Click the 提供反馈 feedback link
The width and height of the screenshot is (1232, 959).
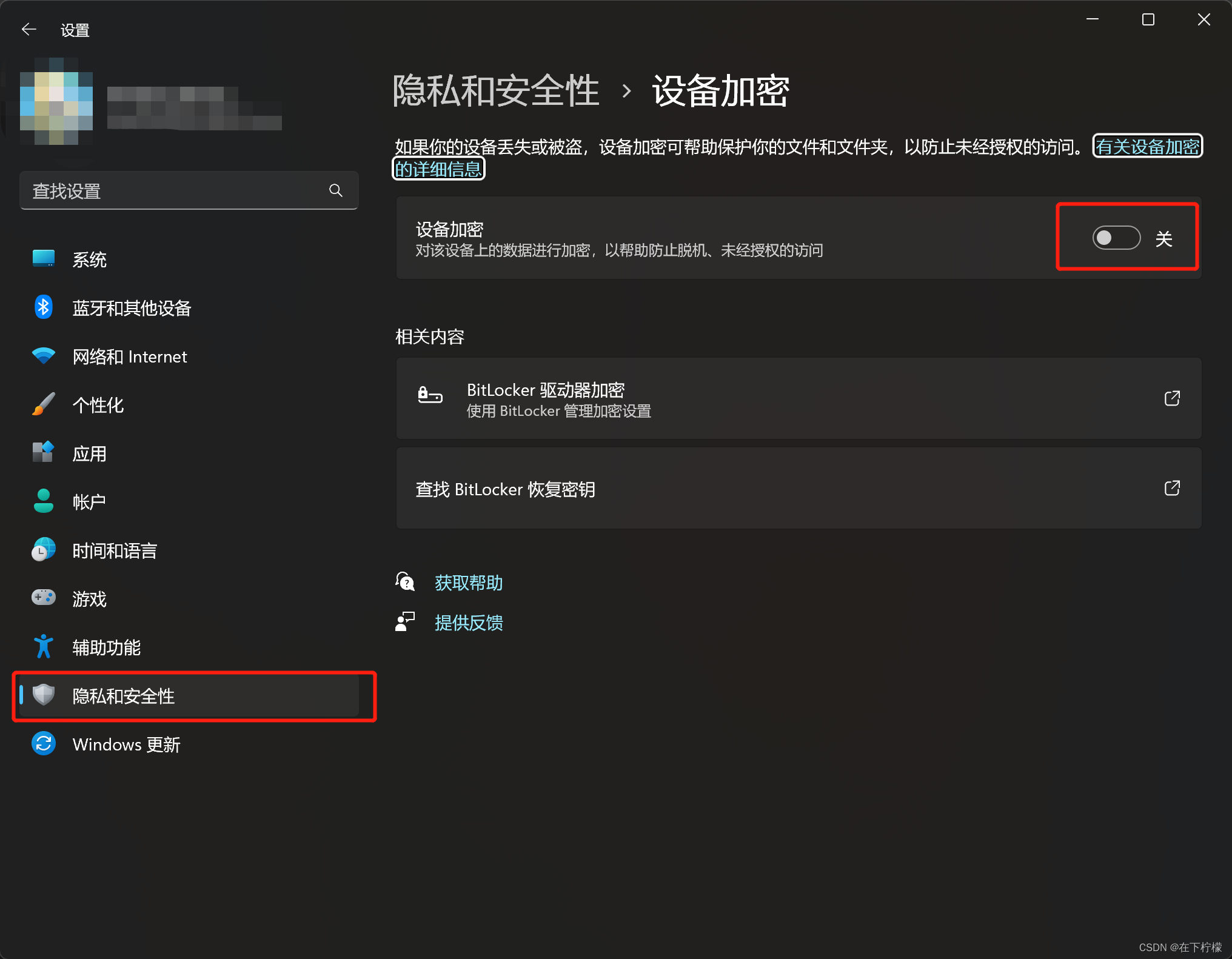[468, 623]
